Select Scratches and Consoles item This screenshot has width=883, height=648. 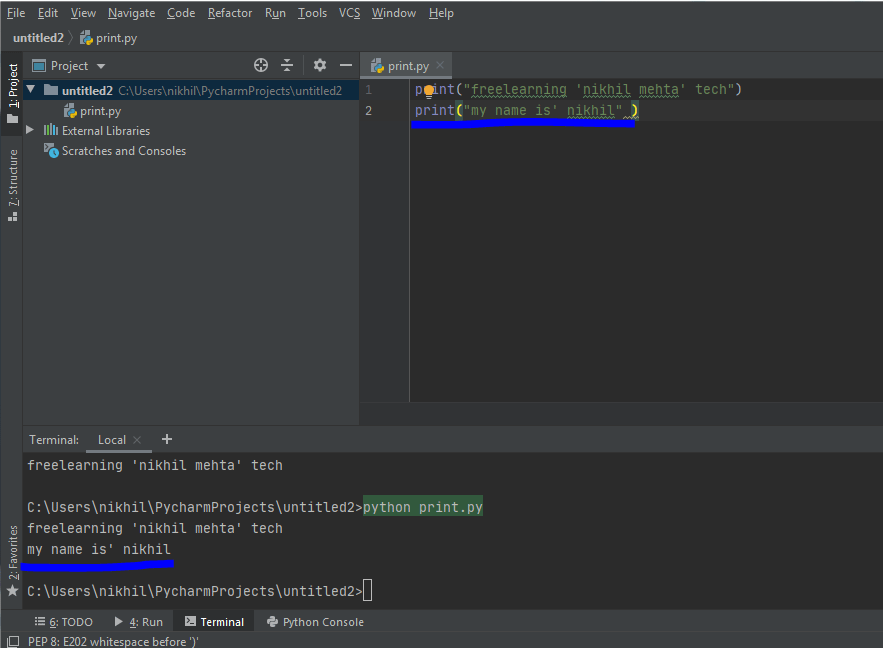point(124,151)
